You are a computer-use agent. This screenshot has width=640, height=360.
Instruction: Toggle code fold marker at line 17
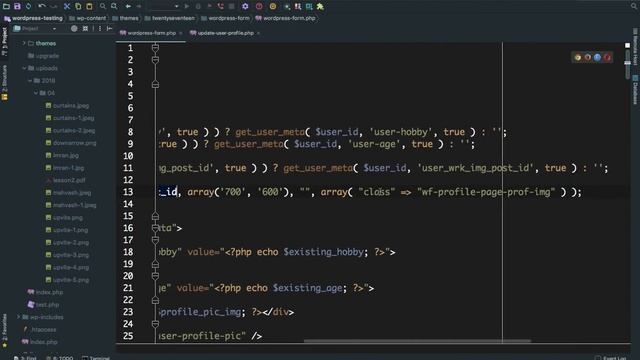click(x=155, y=240)
